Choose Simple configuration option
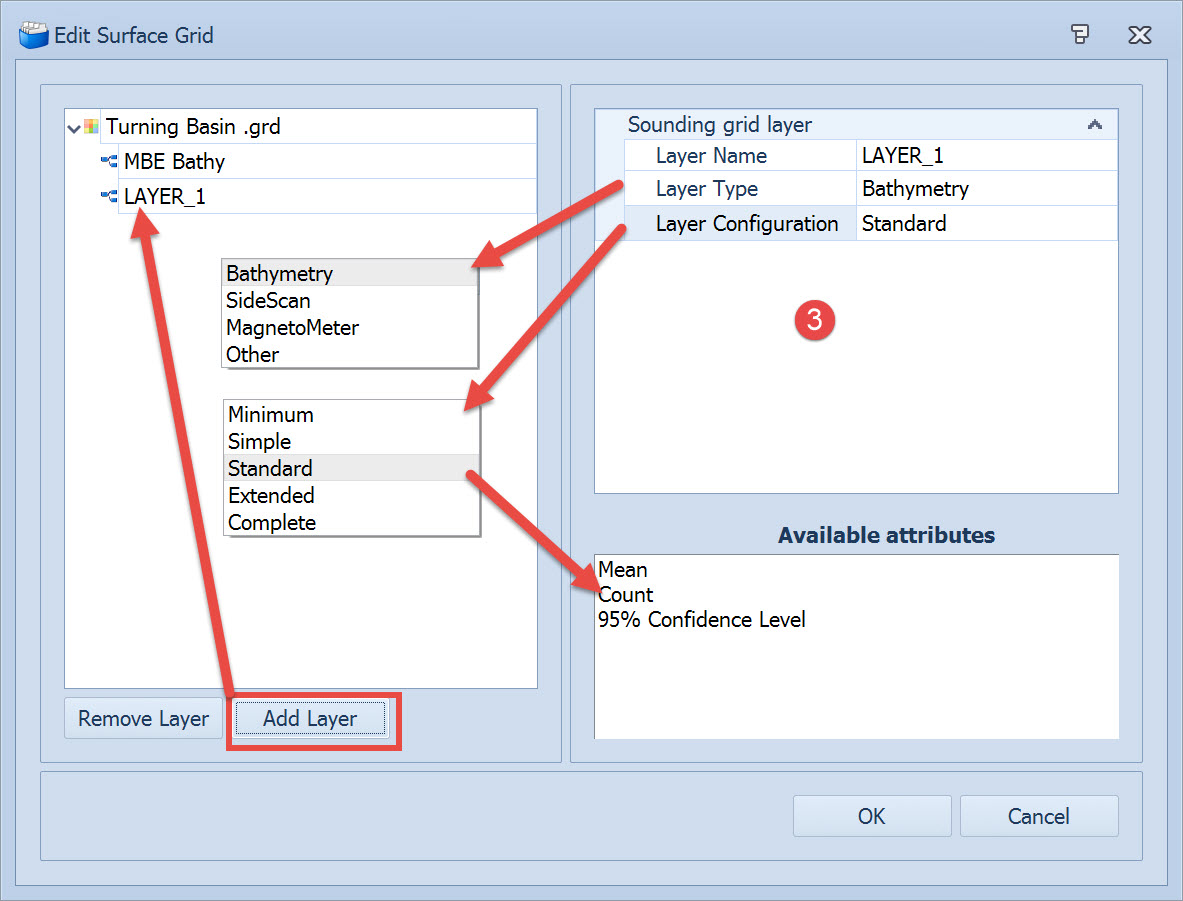Screen dimensions: 1183x901 (x=352, y=441)
